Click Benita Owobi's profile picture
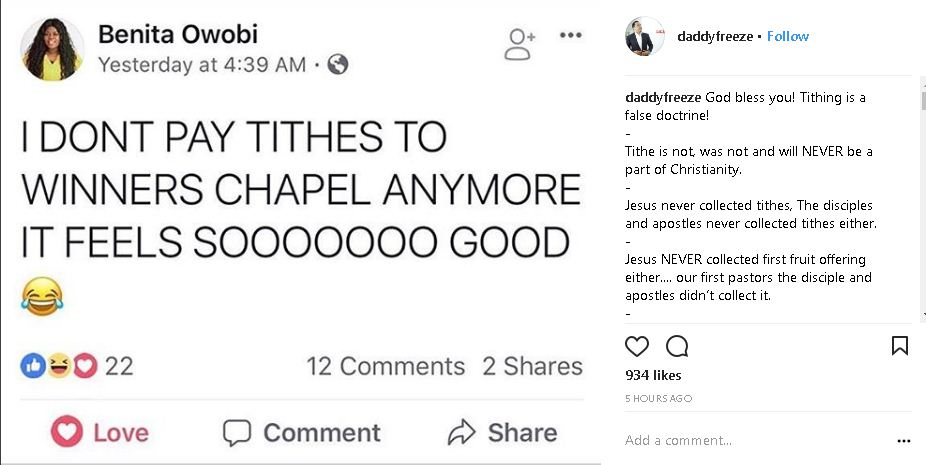 52,49
